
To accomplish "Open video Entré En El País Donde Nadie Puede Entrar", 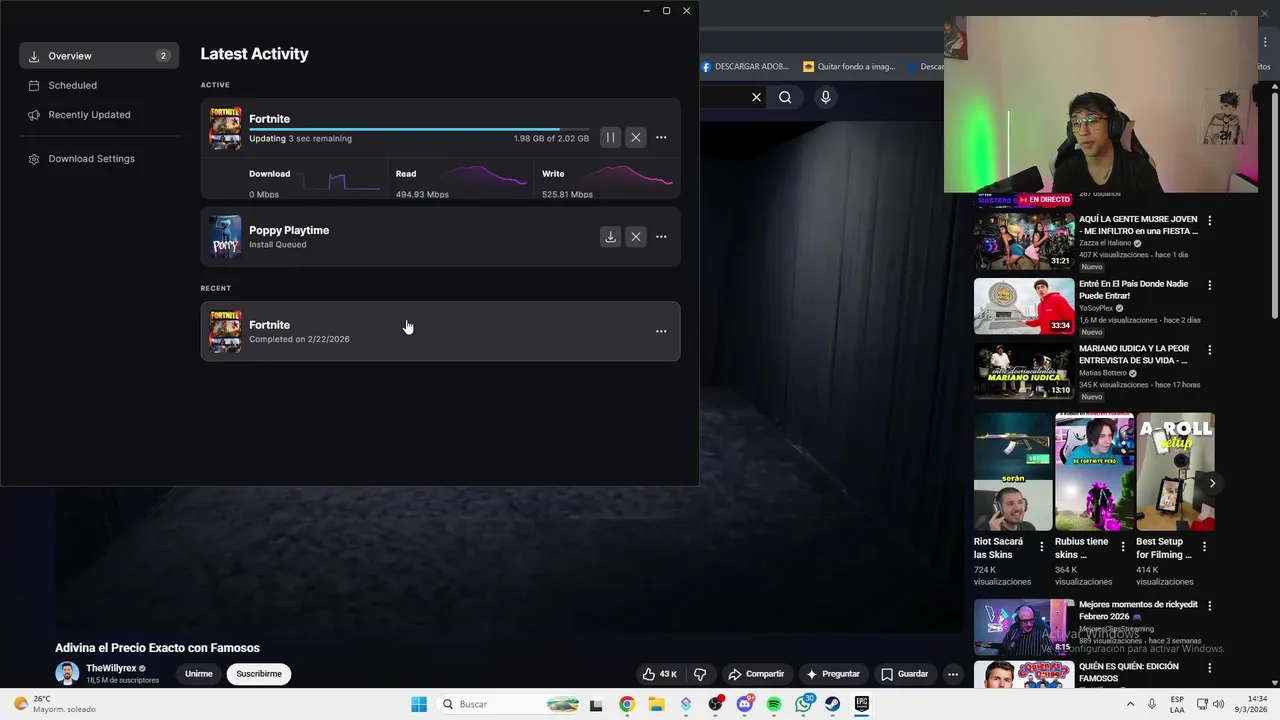I will pos(1024,306).
